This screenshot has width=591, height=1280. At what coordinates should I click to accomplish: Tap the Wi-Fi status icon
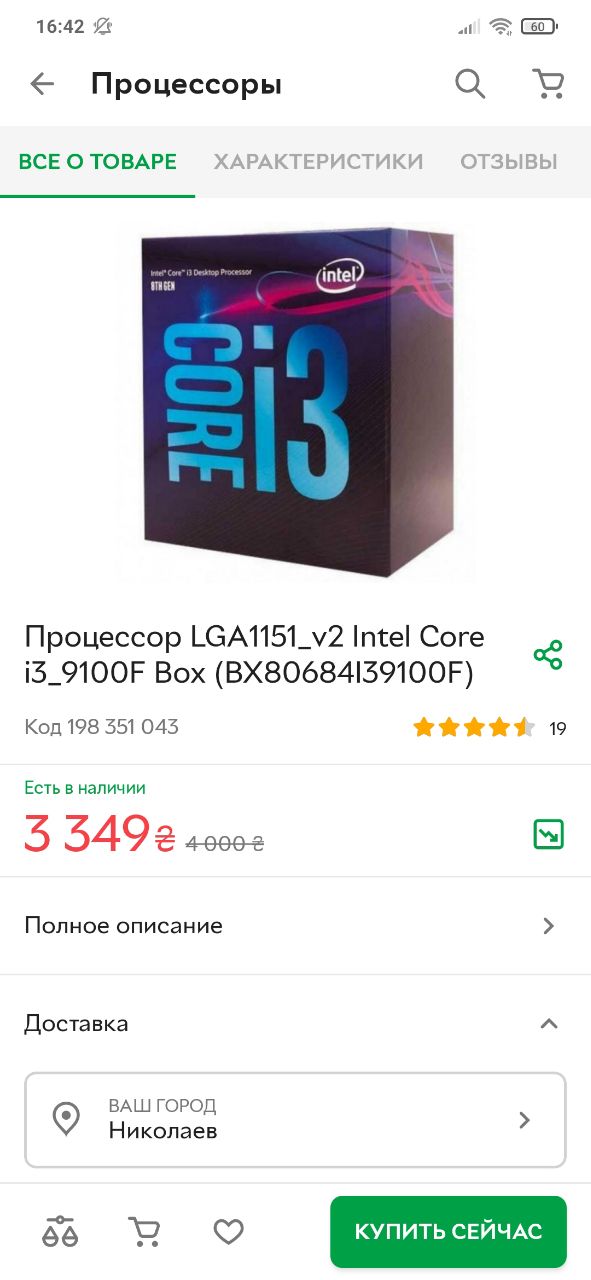(x=500, y=27)
